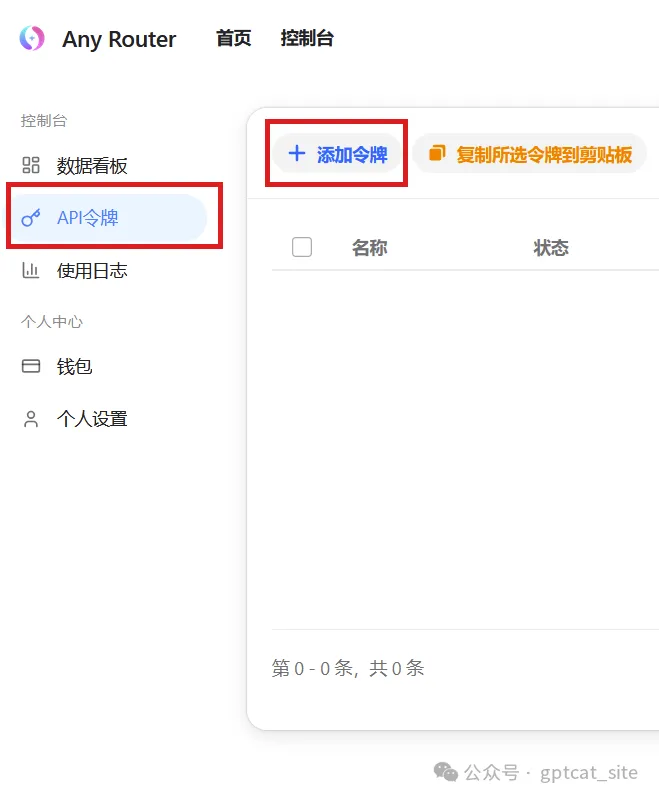Click the person icon beside 个人设置
The height and width of the screenshot is (799, 659).
(31, 419)
